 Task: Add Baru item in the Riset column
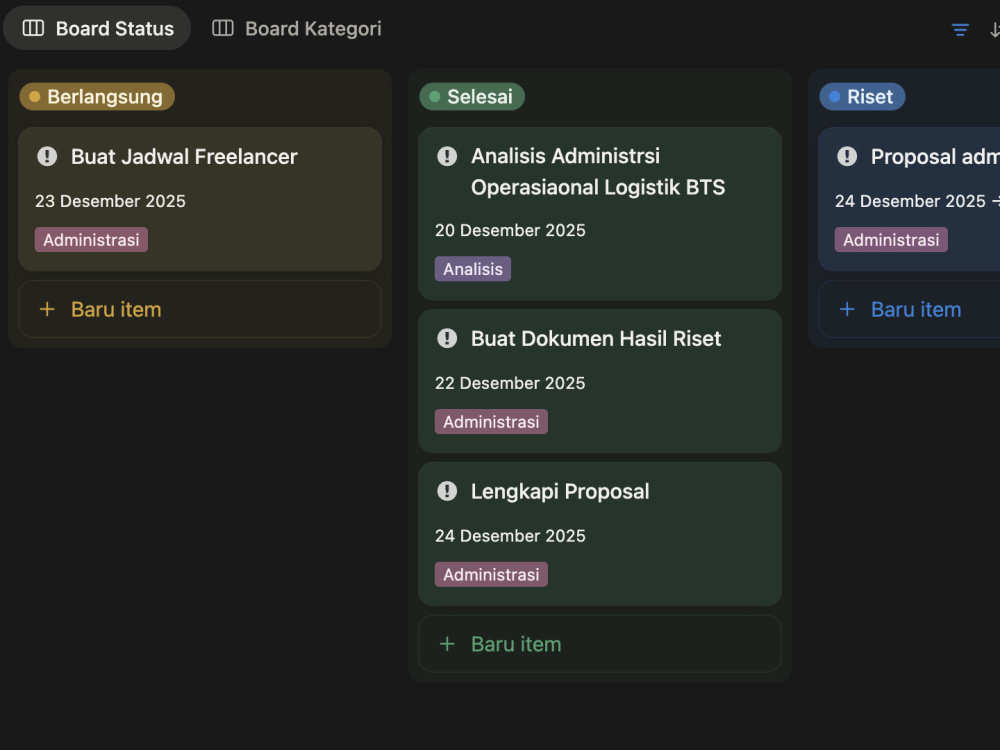click(x=909, y=309)
